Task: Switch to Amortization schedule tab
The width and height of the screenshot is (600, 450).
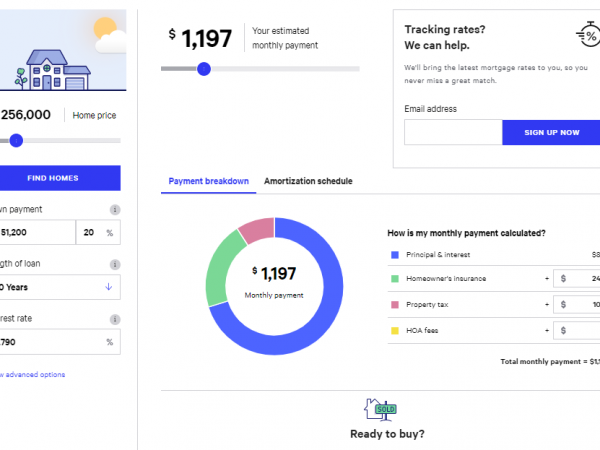Action: 308,181
